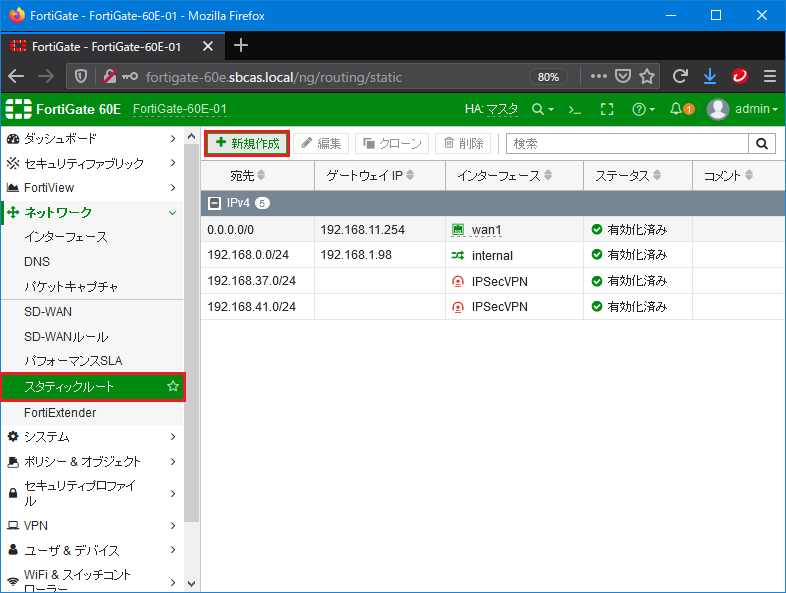The image size is (786, 593).
Task: Click the insecure connection lock icon
Action: pyautogui.click(x=109, y=77)
